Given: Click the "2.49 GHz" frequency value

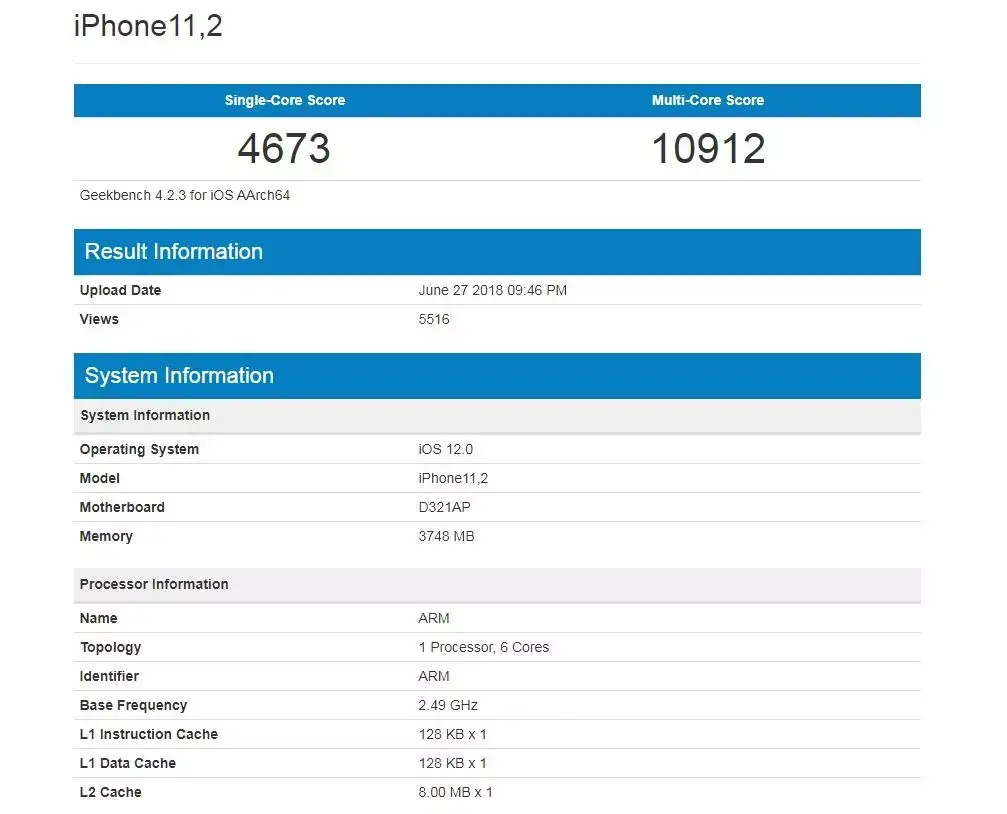Looking at the screenshot, I should (x=448, y=705).
